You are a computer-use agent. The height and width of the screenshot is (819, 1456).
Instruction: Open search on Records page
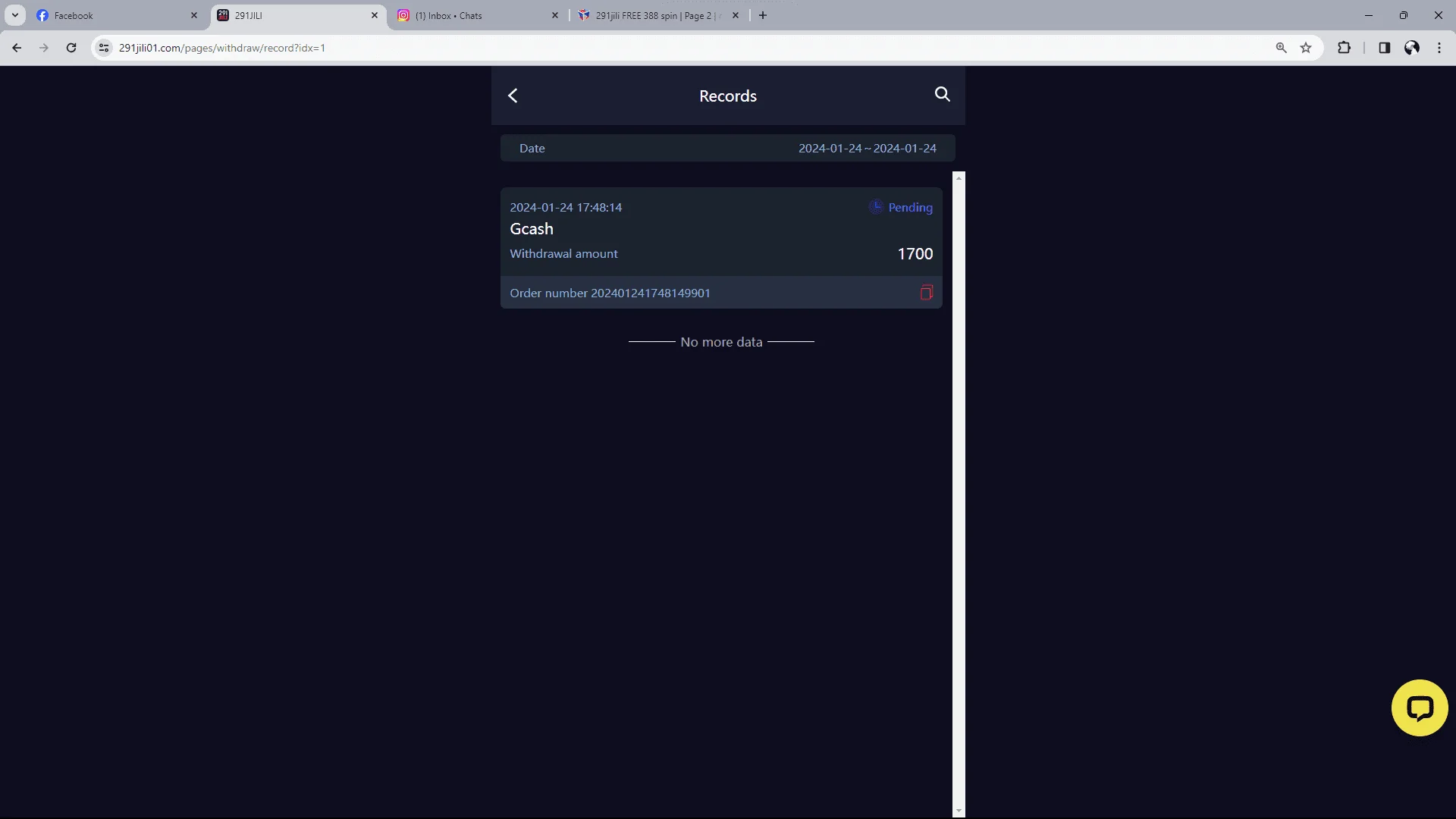[942, 94]
